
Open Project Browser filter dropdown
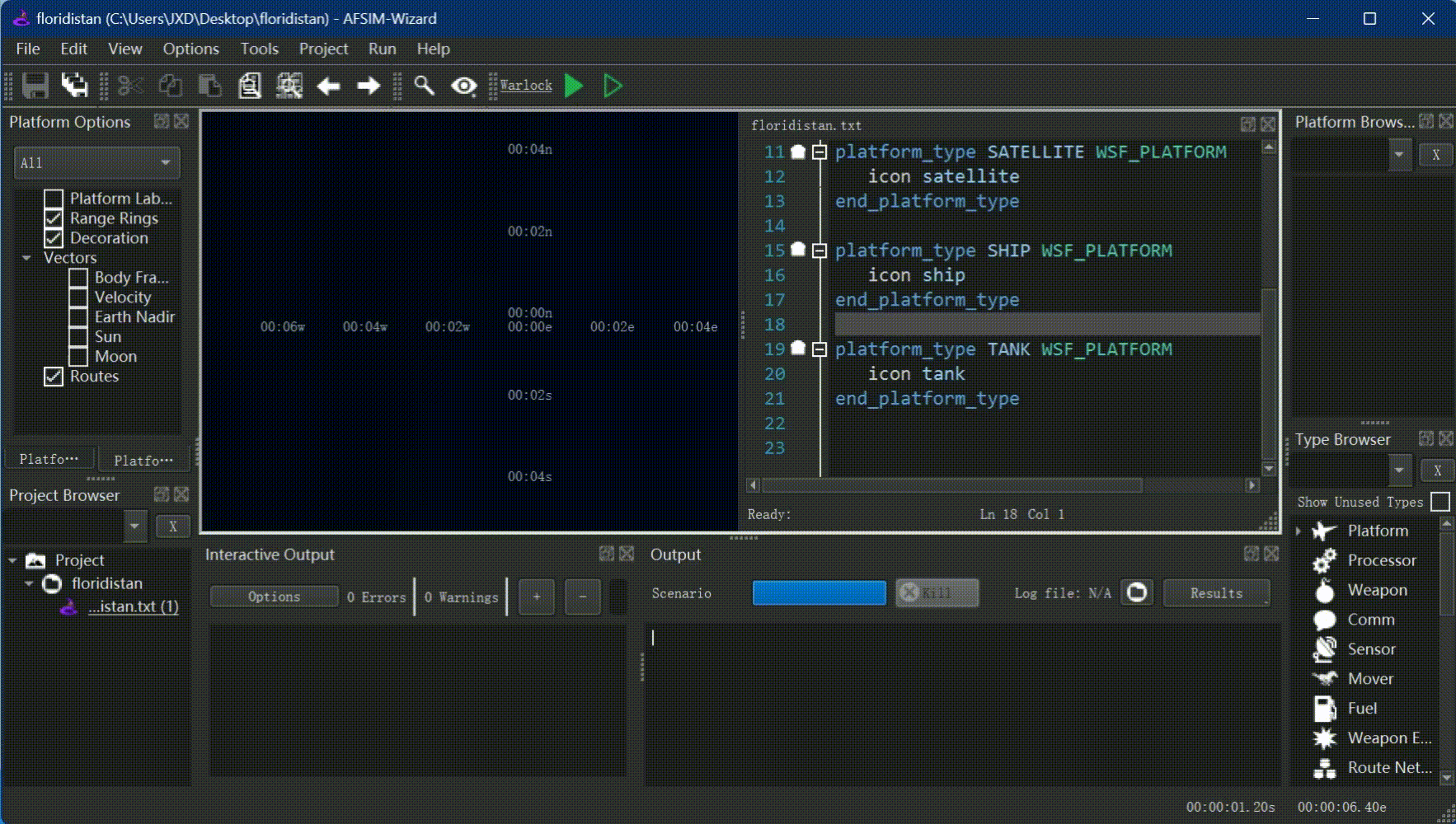tap(134, 526)
